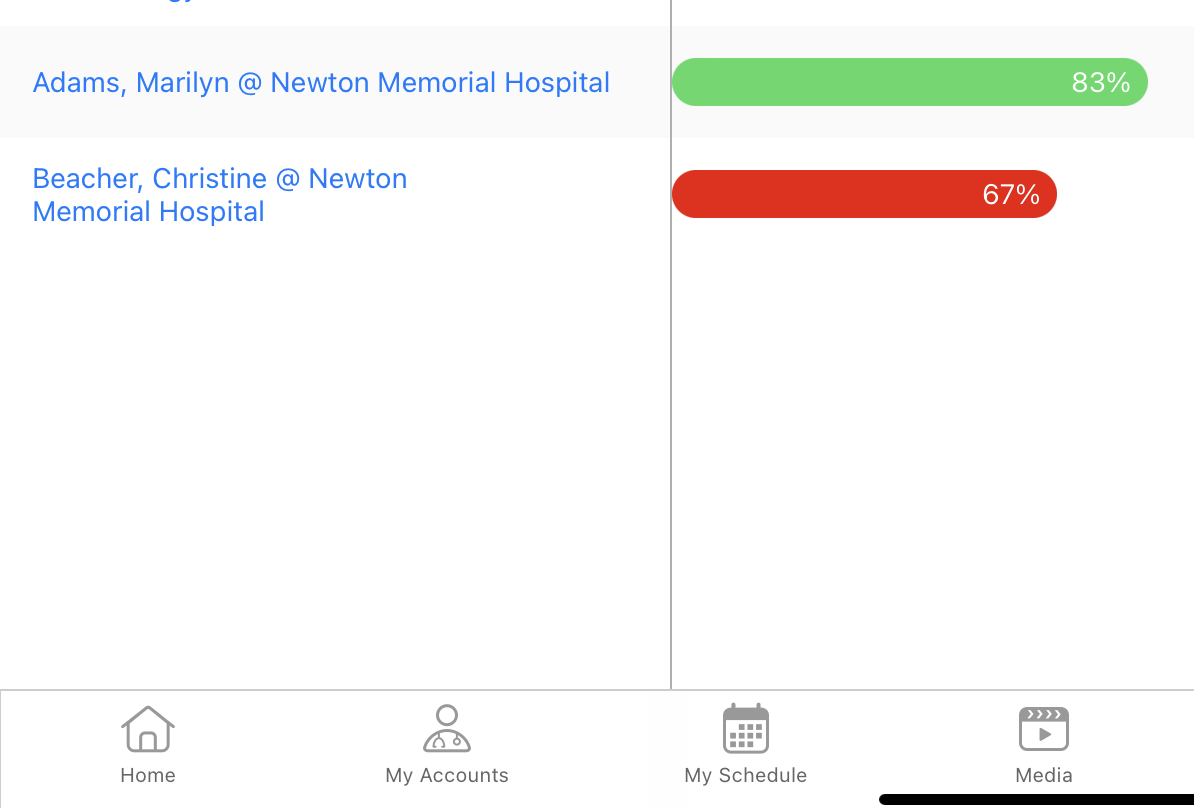The width and height of the screenshot is (1194, 808).
Task: Tap the 83% percentage text
Action: [1101, 82]
